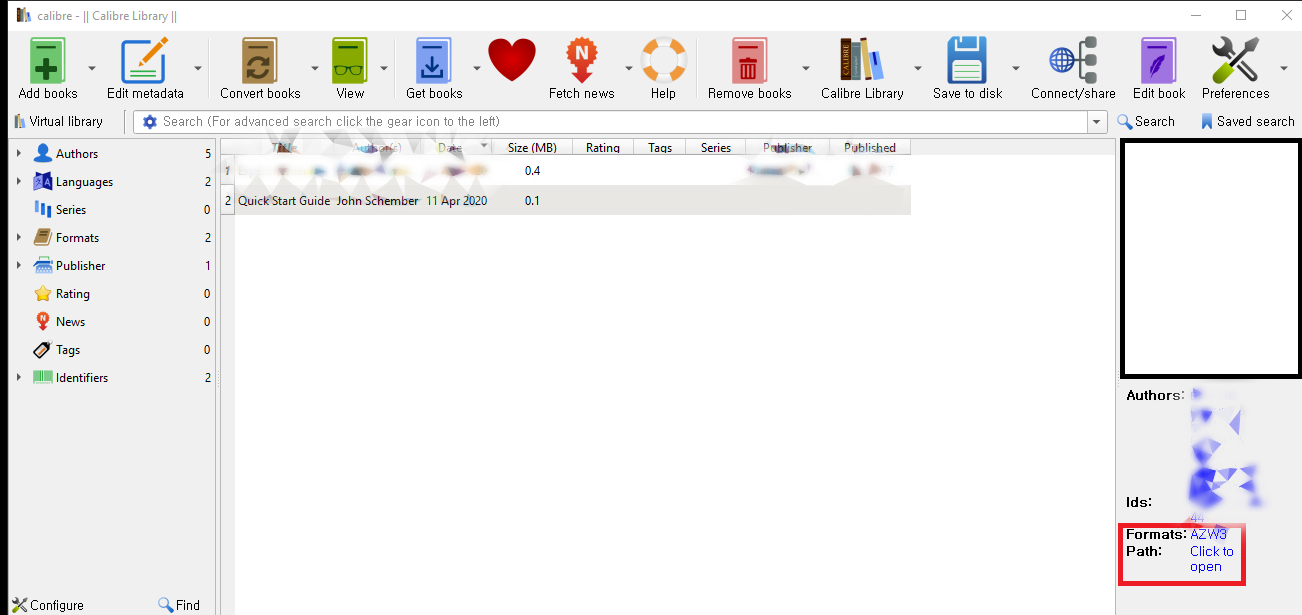Click the Formats category in sidebar
Screen dimensions: 1302x615
tap(77, 238)
